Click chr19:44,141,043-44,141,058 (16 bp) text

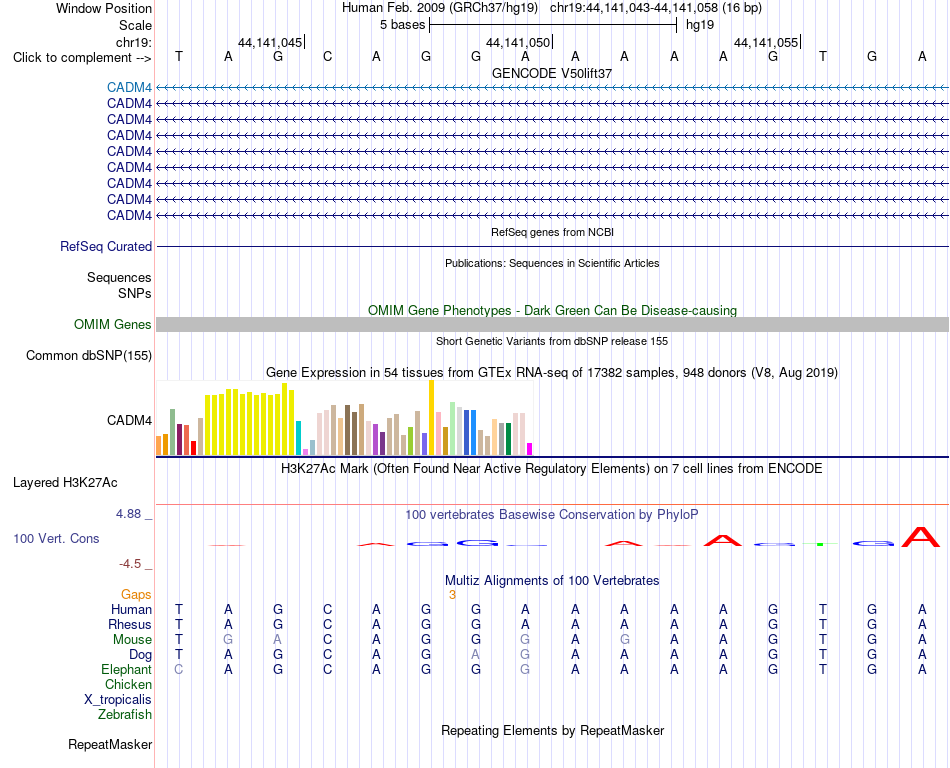(656, 8)
